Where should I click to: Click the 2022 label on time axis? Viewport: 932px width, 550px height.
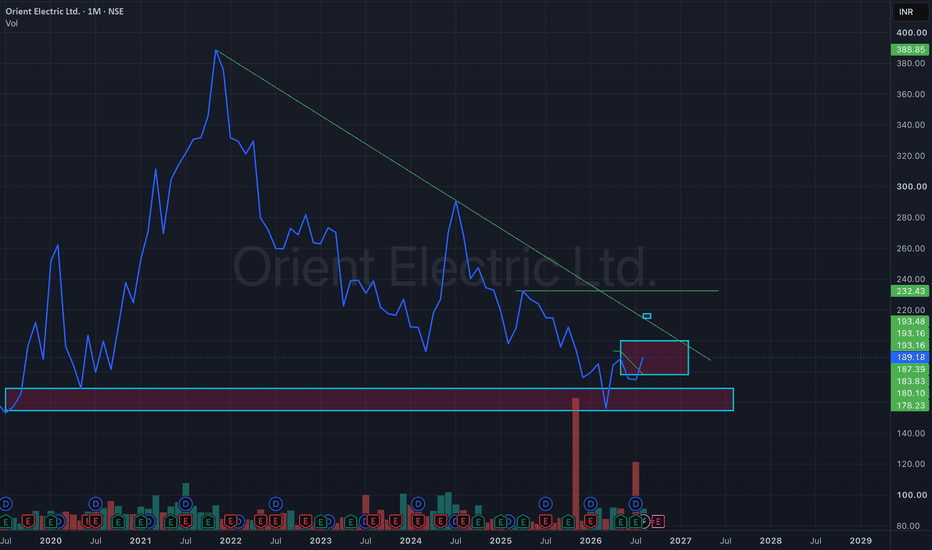(230, 540)
